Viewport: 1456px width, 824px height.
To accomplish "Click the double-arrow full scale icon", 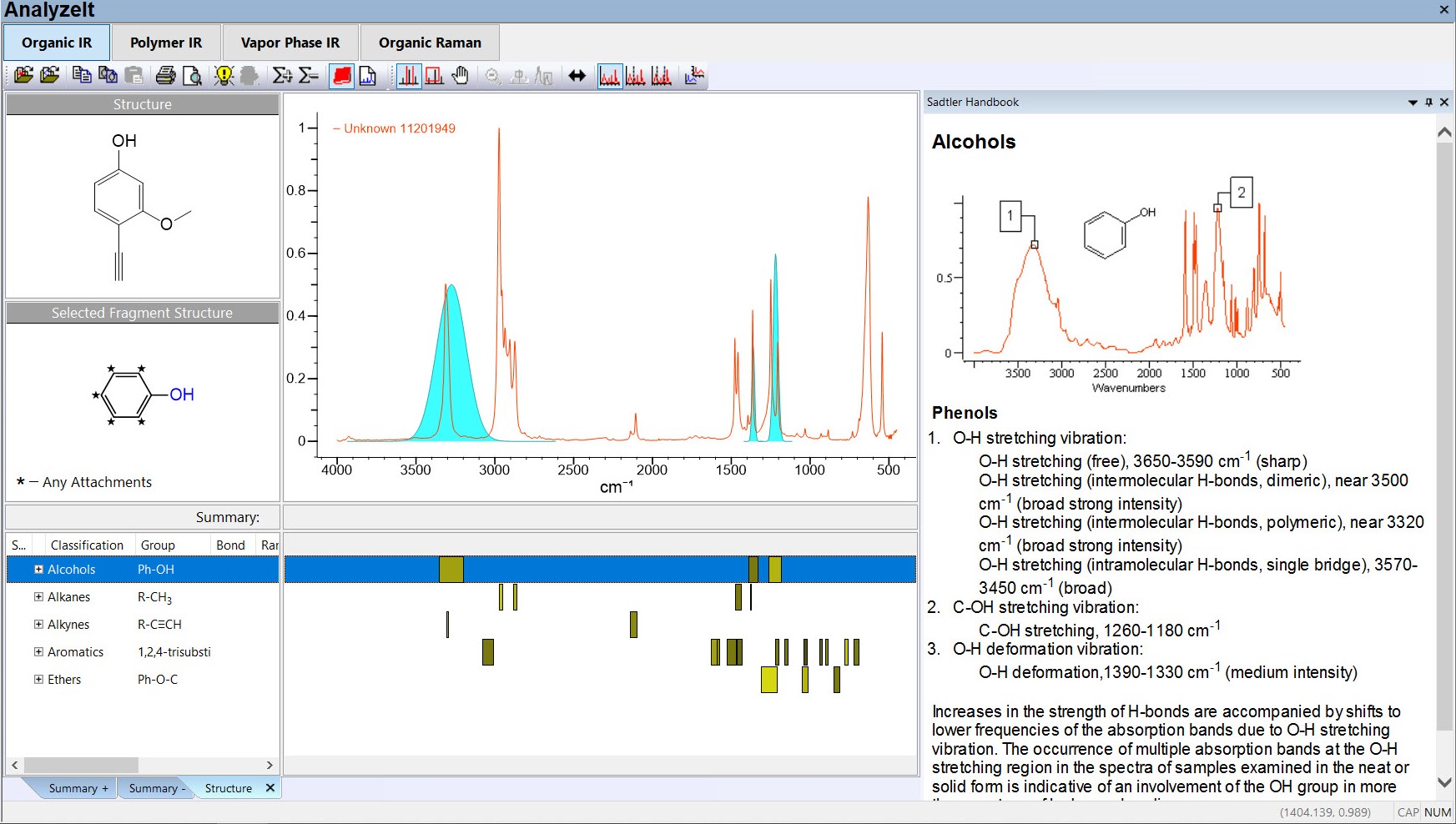I will point(577,76).
